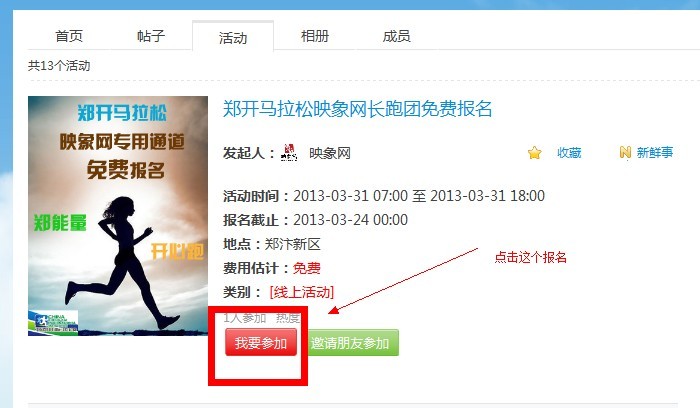This screenshot has width=700, height=408.
Task: Click the red 我要参加 button
Action: (x=261, y=342)
